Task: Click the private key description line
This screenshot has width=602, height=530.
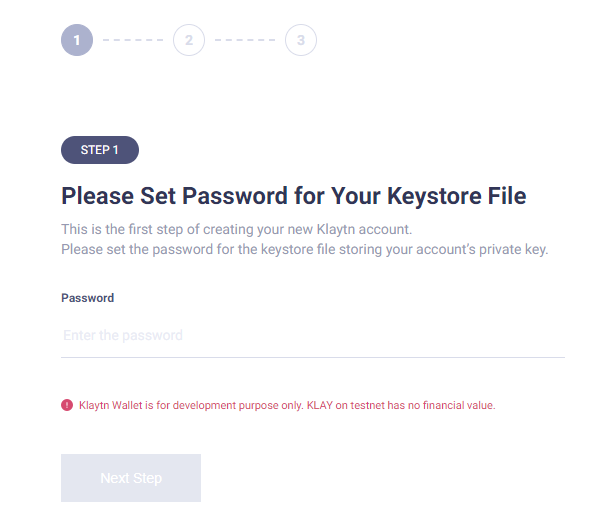Action: [305, 249]
